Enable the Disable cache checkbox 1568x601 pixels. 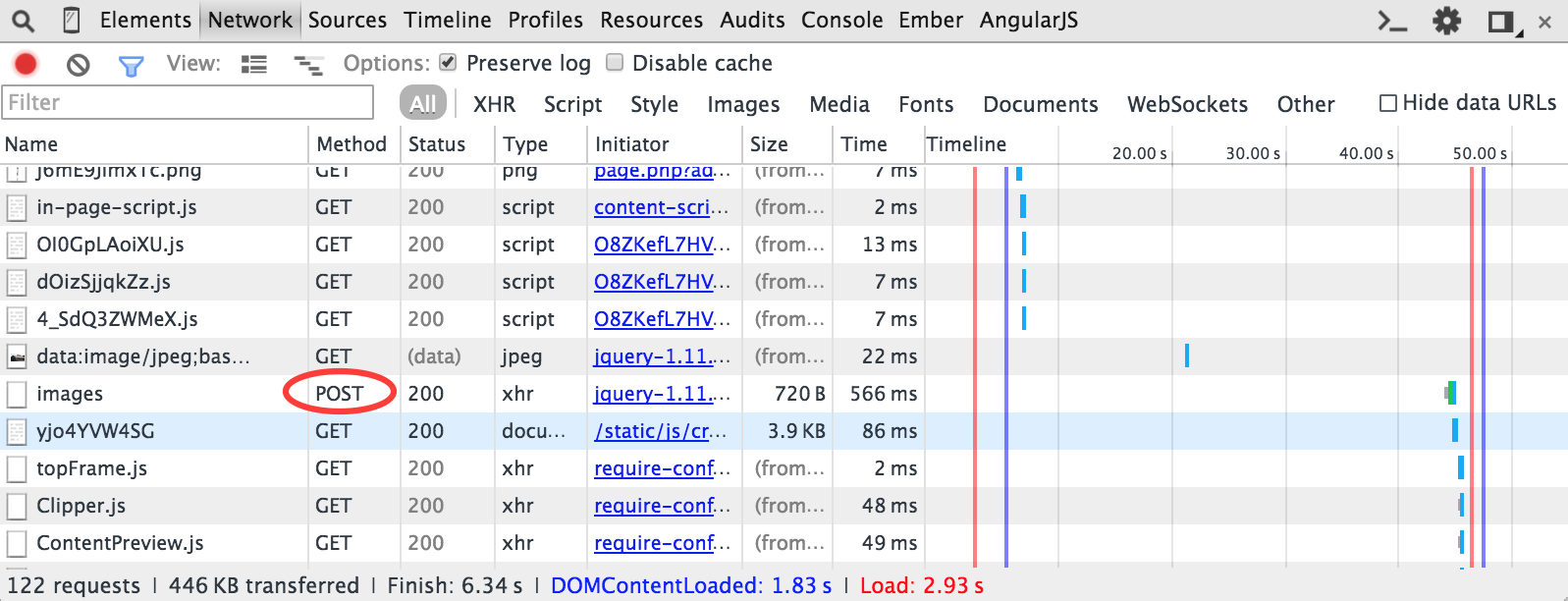point(615,63)
